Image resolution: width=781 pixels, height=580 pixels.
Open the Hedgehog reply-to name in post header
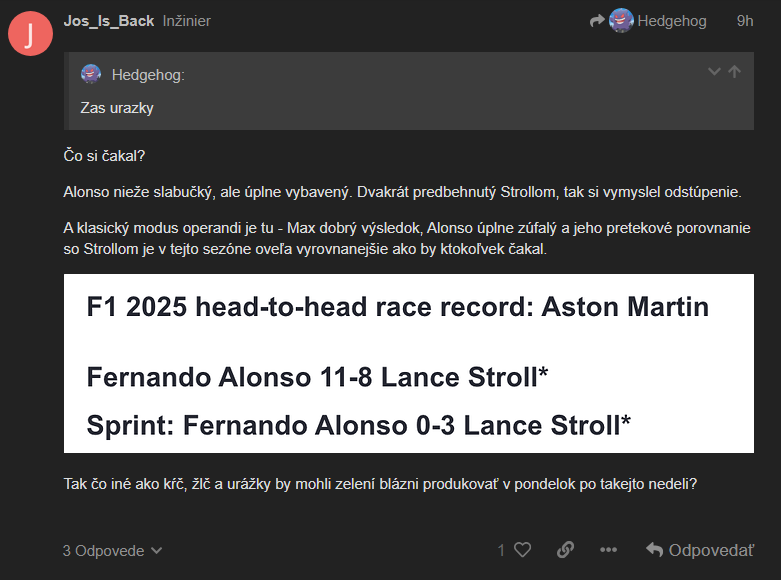[672, 21]
